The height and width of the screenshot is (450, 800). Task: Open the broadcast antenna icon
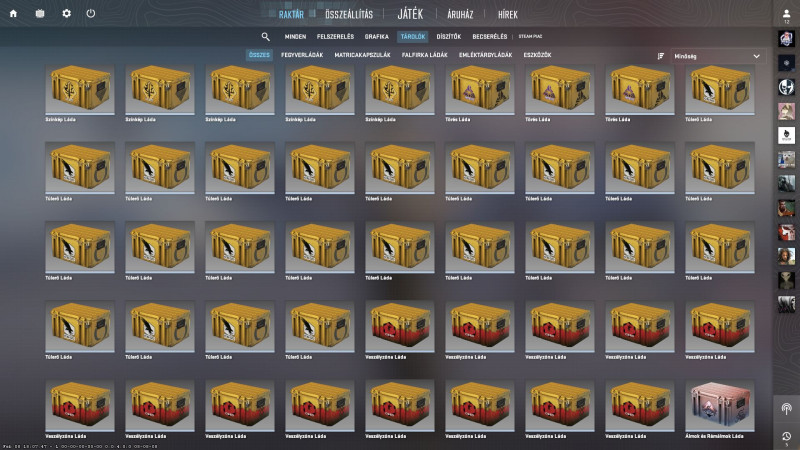tap(786, 409)
